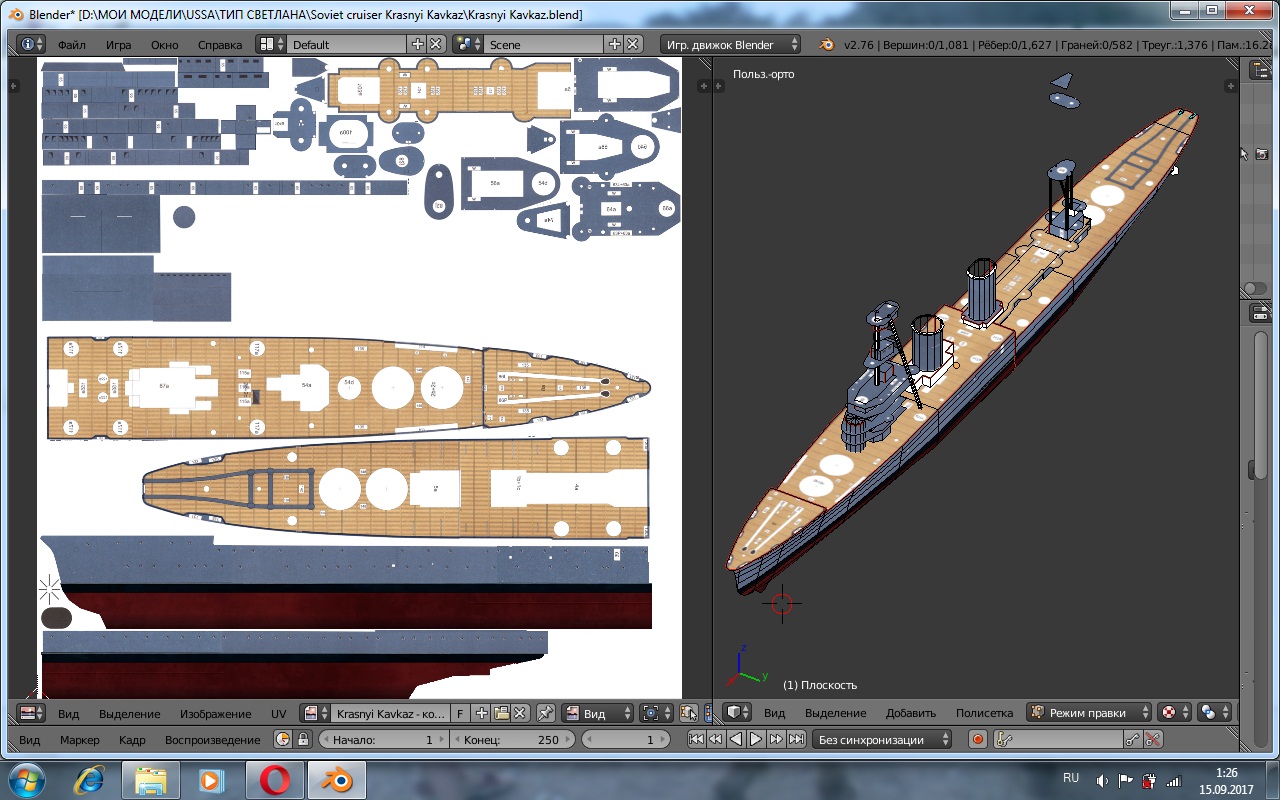Expand the 'Игр. движок Blender' engine dropdown
Image resolution: width=1280 pixels, height=800 pixels.
tap(730, 45)
